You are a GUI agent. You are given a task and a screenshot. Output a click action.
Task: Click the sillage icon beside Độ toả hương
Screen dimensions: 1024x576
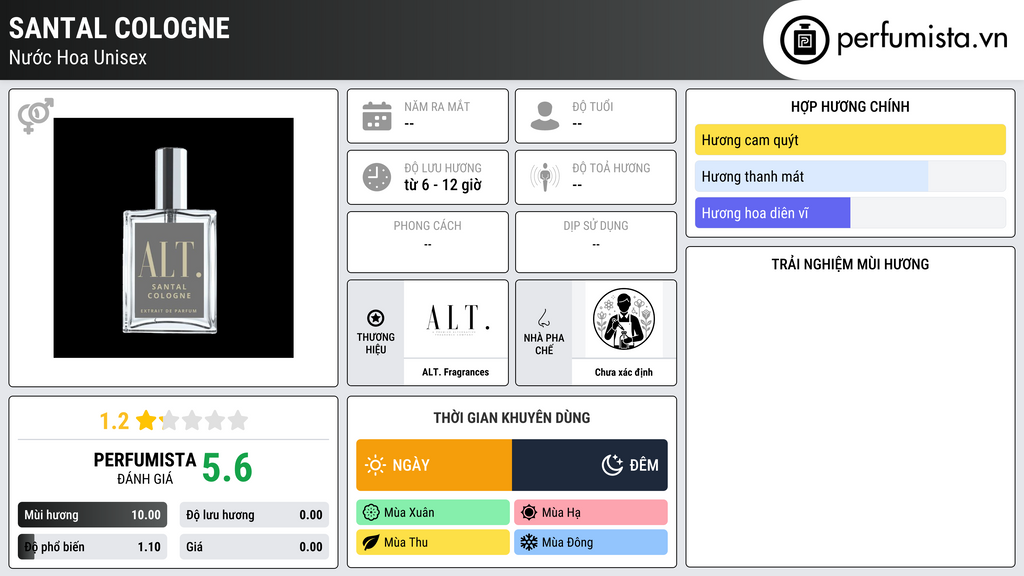[x=545, y=177]
